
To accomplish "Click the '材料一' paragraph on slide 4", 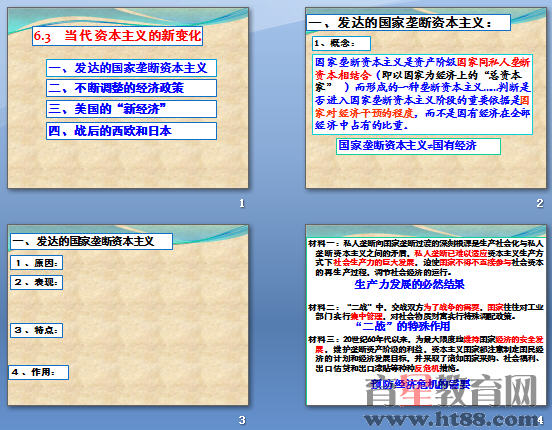I will [x=426, y=258].
